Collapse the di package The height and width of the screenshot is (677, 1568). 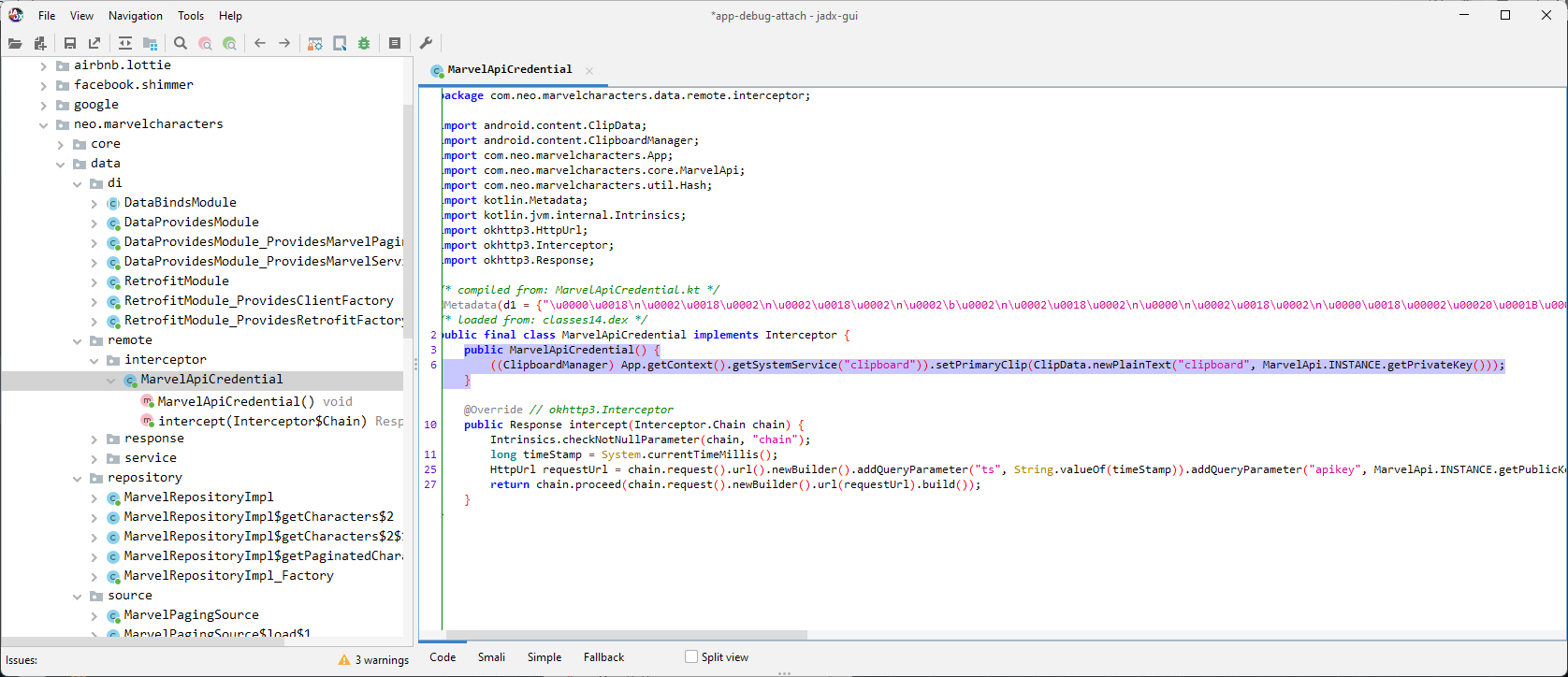click(x=78, y=183)
